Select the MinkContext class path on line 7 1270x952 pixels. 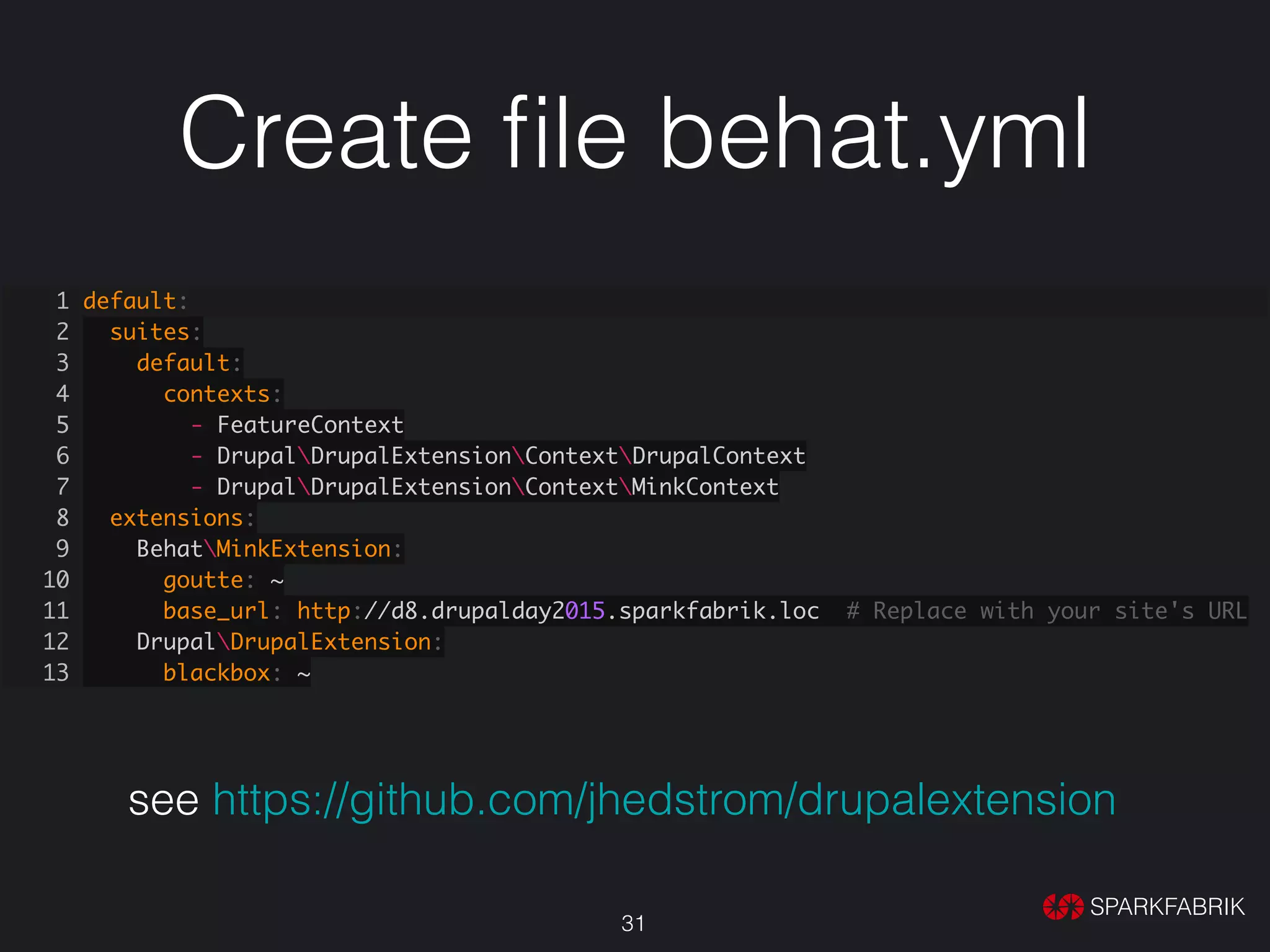[497, 487]
